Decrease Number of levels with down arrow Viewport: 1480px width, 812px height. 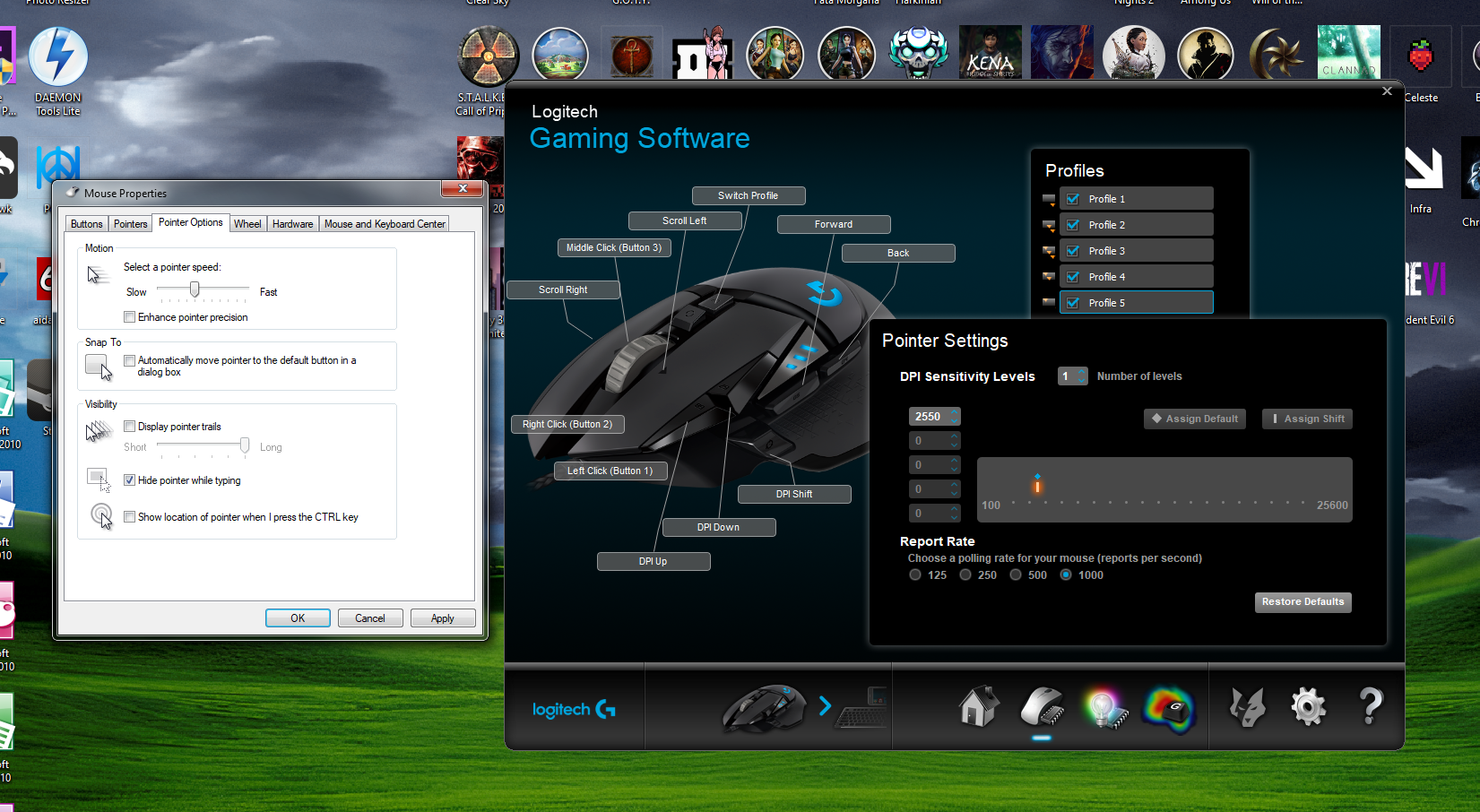[1082, 381]
